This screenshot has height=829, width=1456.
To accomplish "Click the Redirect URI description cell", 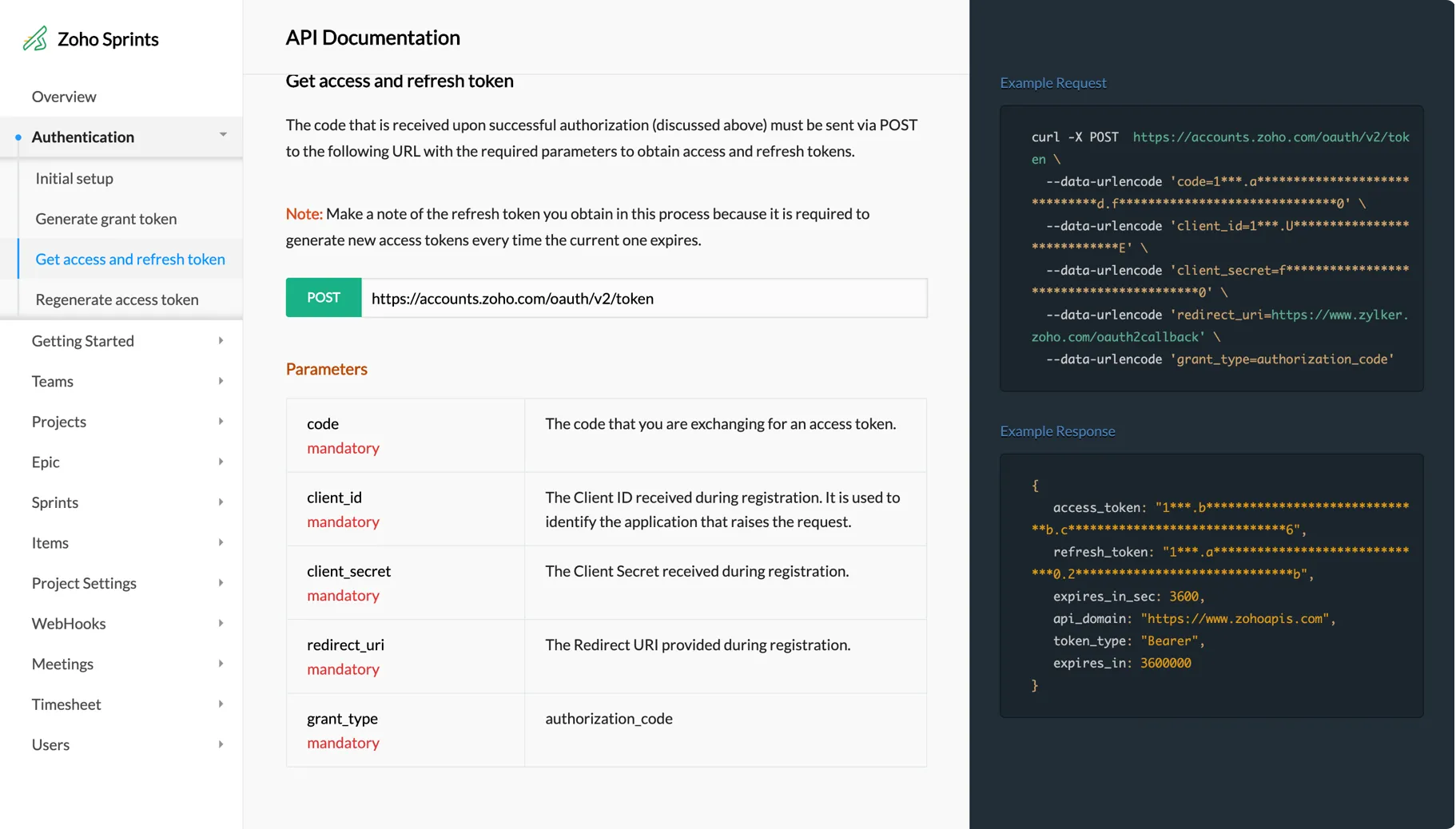I will click(726, 656).
